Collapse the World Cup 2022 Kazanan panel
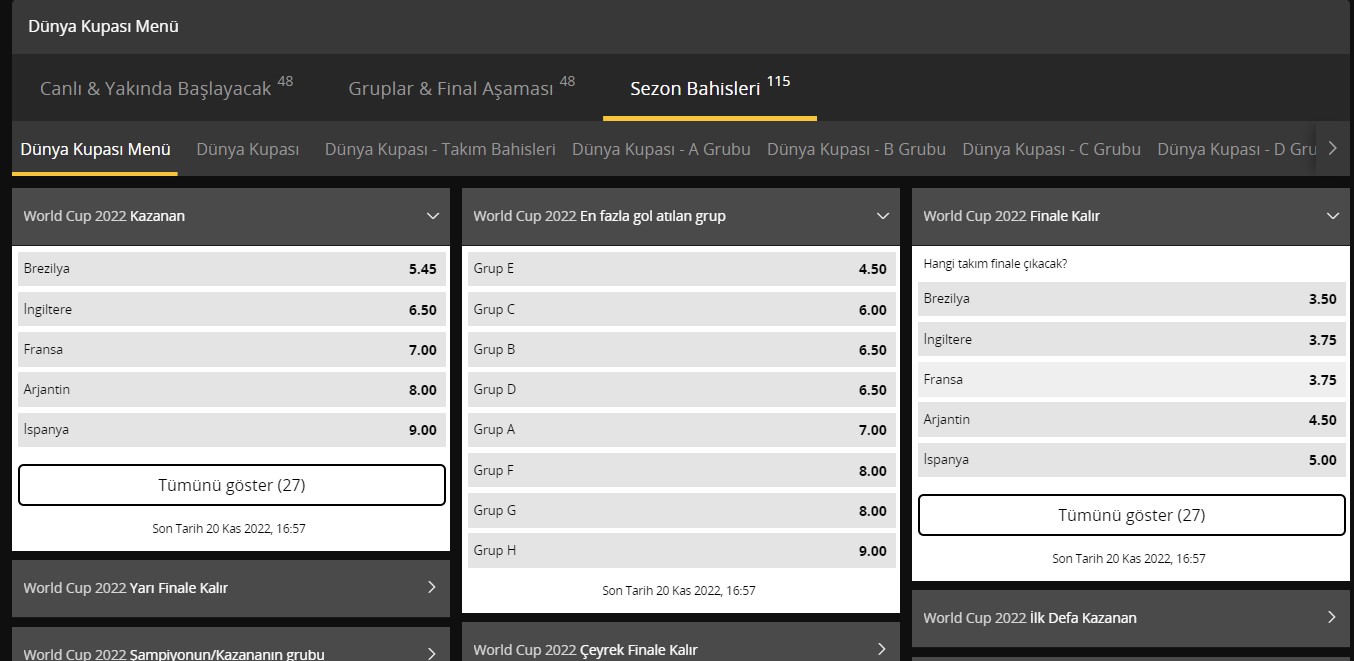 click(432, 216)
